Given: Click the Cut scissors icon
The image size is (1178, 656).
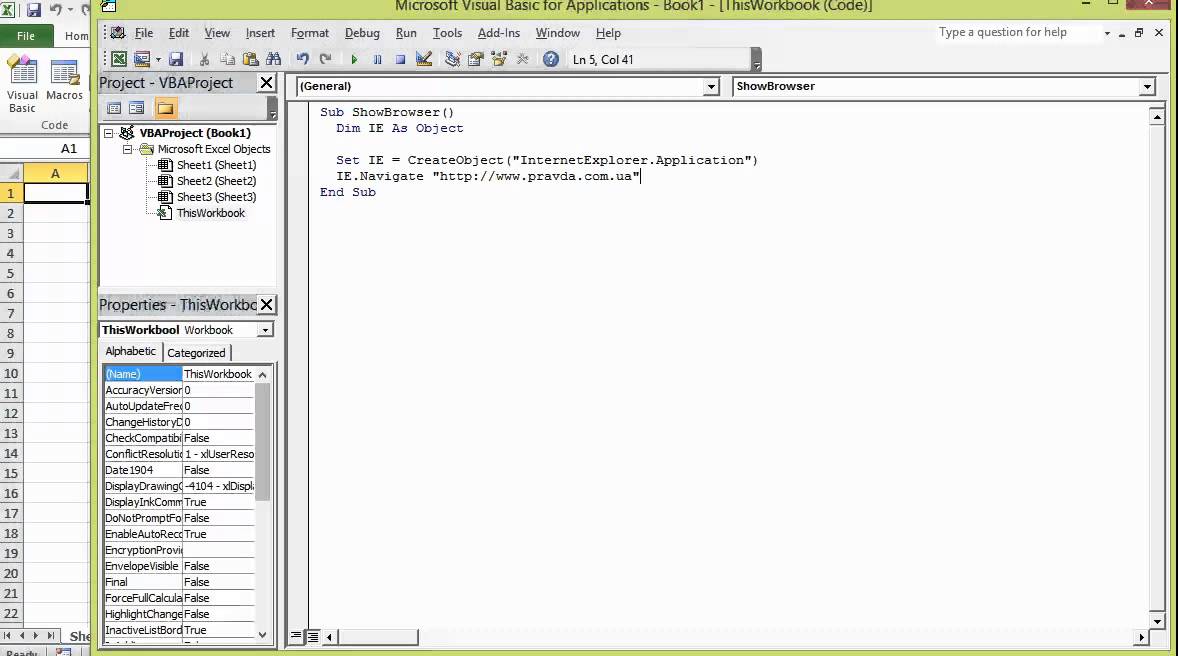Looking at the screenshot, I should (x=204, y=59).
